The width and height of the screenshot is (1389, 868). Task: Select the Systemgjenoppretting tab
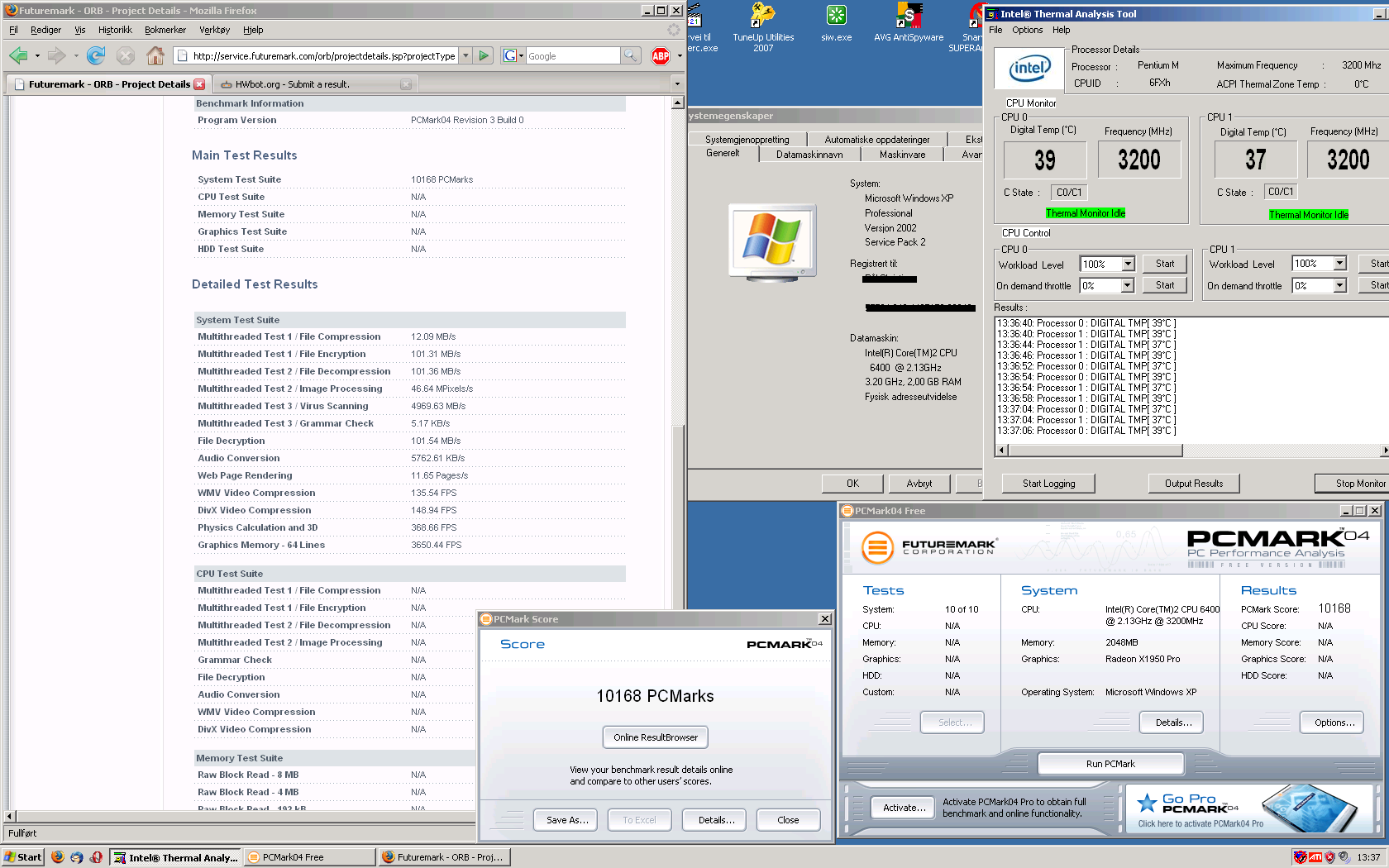(747, 140)
